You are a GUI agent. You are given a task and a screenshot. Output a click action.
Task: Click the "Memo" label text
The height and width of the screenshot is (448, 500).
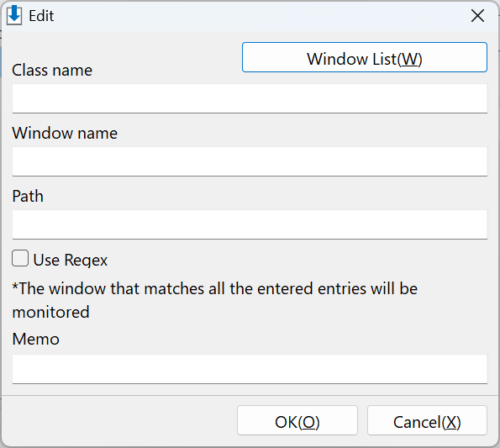36,339
